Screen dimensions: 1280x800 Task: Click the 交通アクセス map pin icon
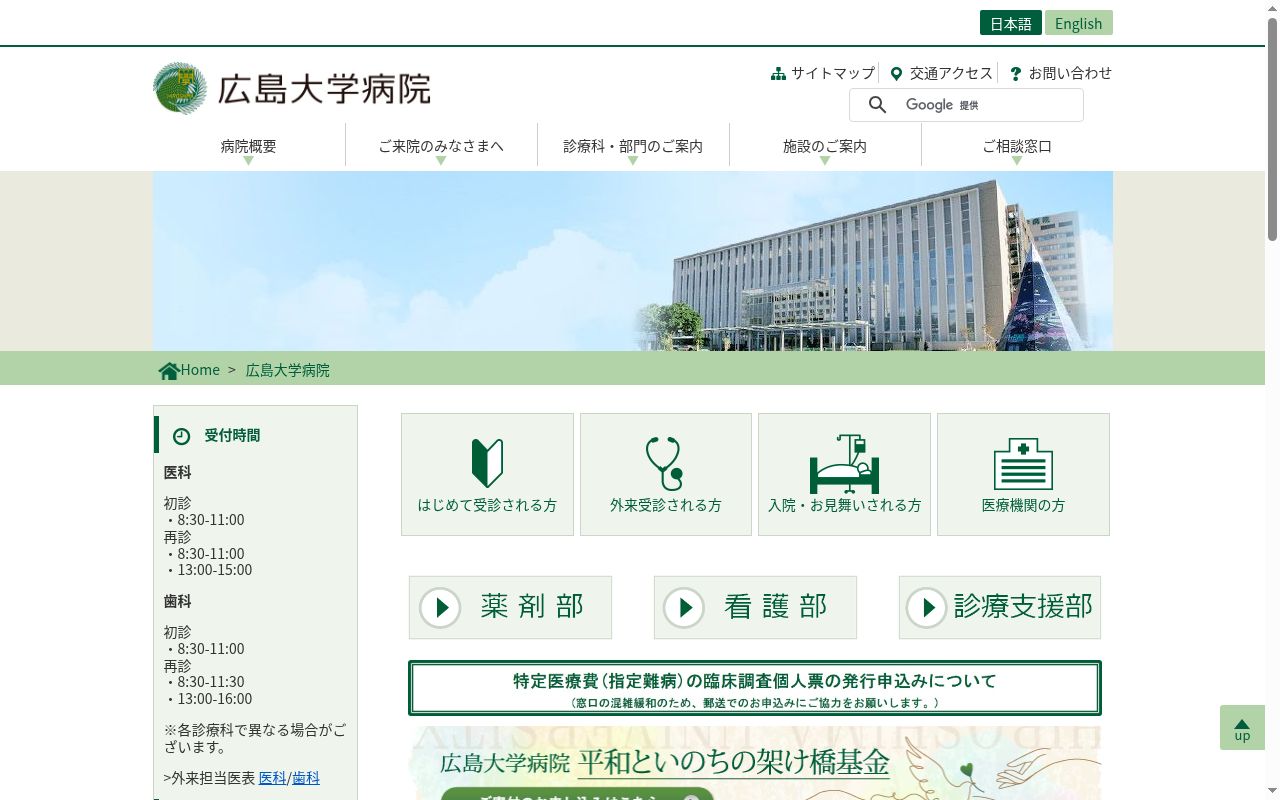click(896, 74)
